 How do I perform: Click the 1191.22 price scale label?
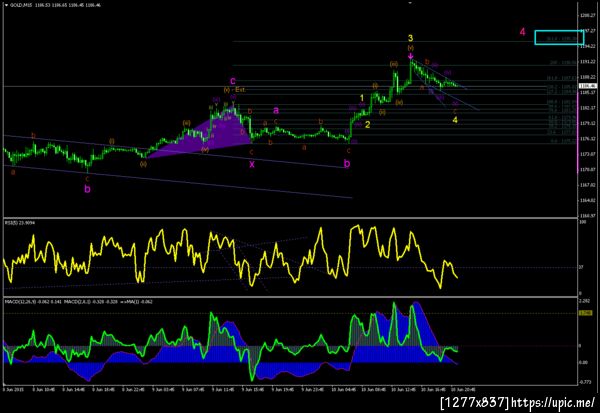[x=588, y=62]
